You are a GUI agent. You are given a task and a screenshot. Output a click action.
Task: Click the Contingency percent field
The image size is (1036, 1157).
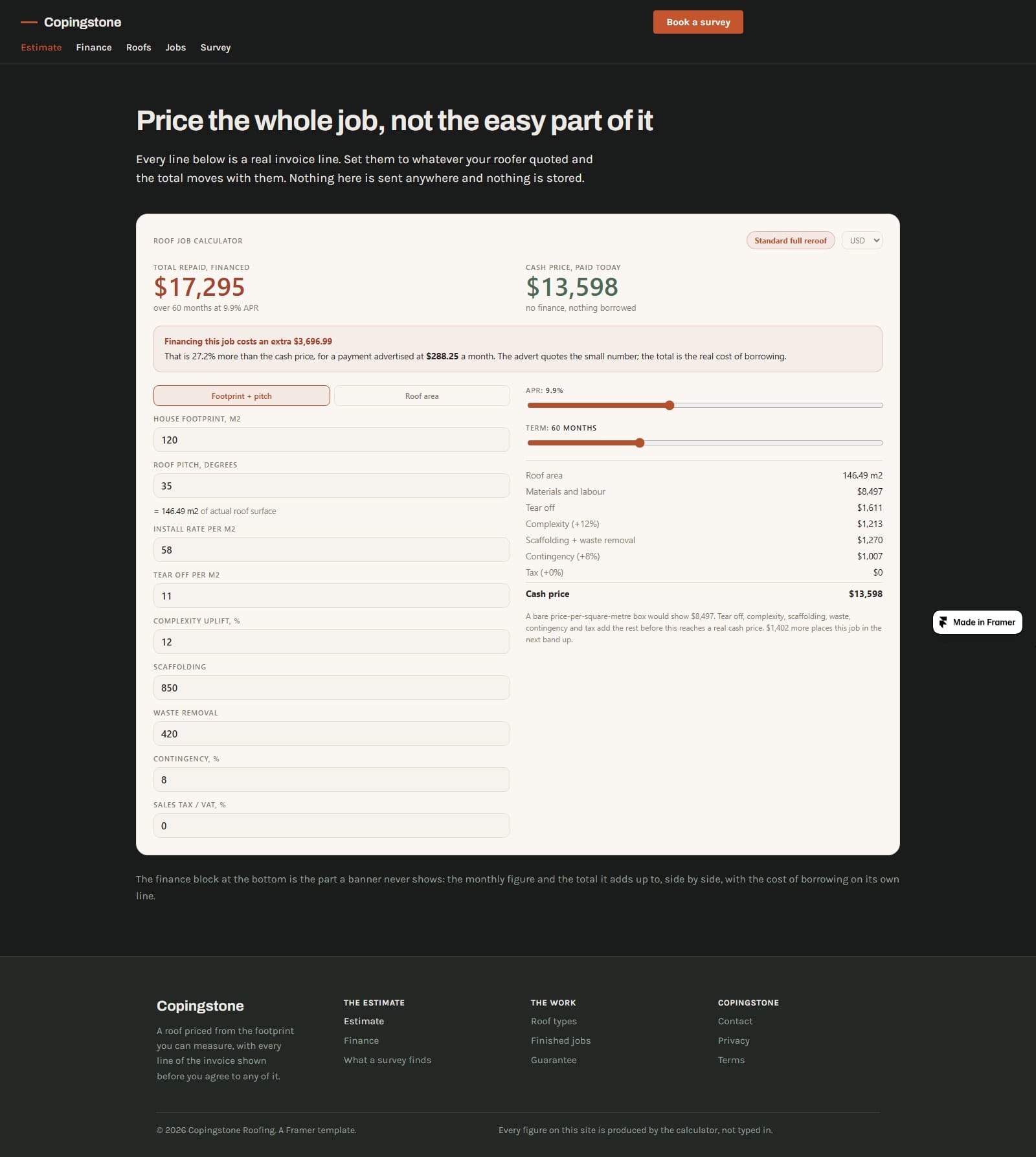pos(332,780)
